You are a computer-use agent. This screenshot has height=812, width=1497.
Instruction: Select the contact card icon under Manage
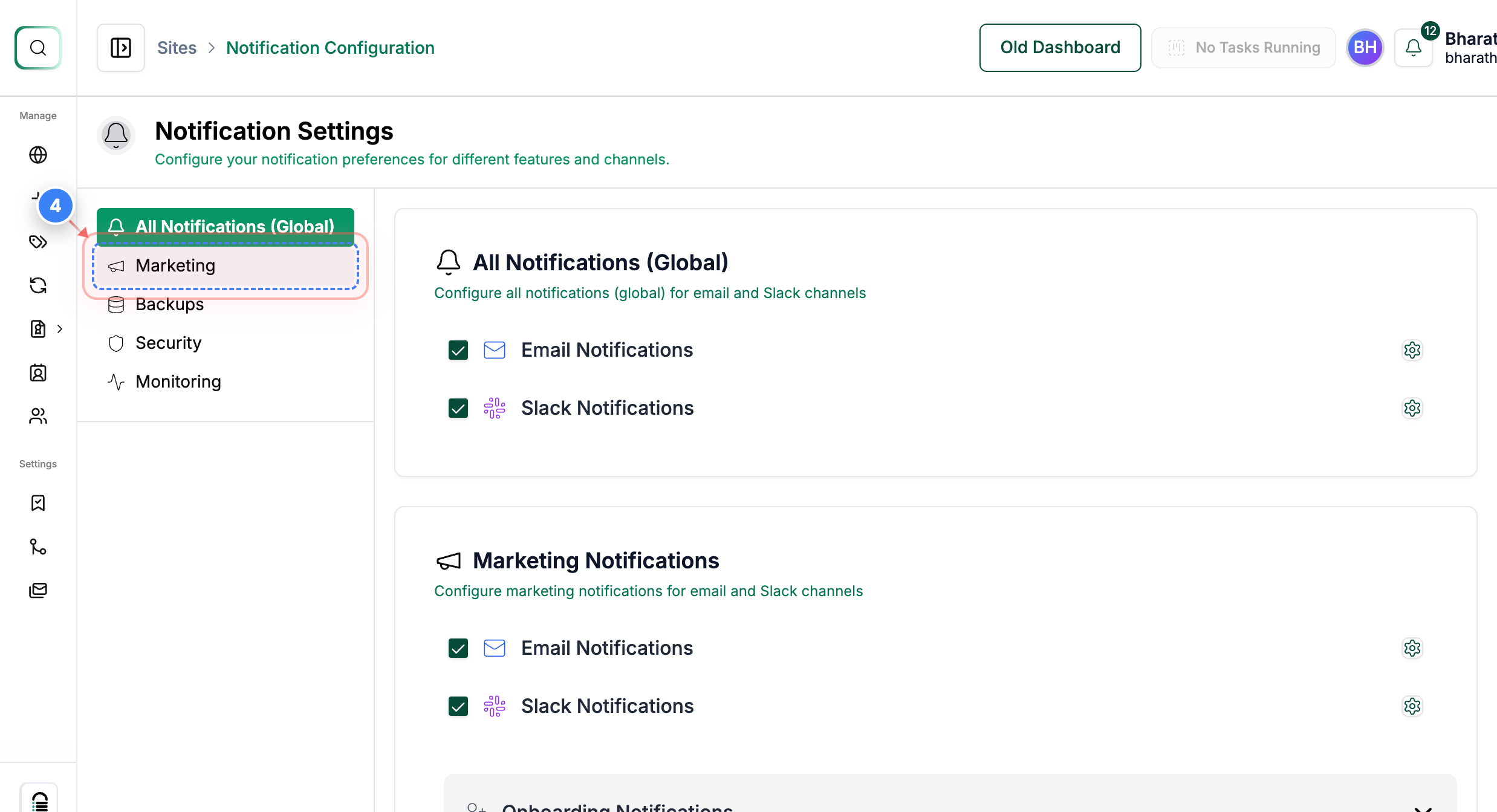(37, 373)
